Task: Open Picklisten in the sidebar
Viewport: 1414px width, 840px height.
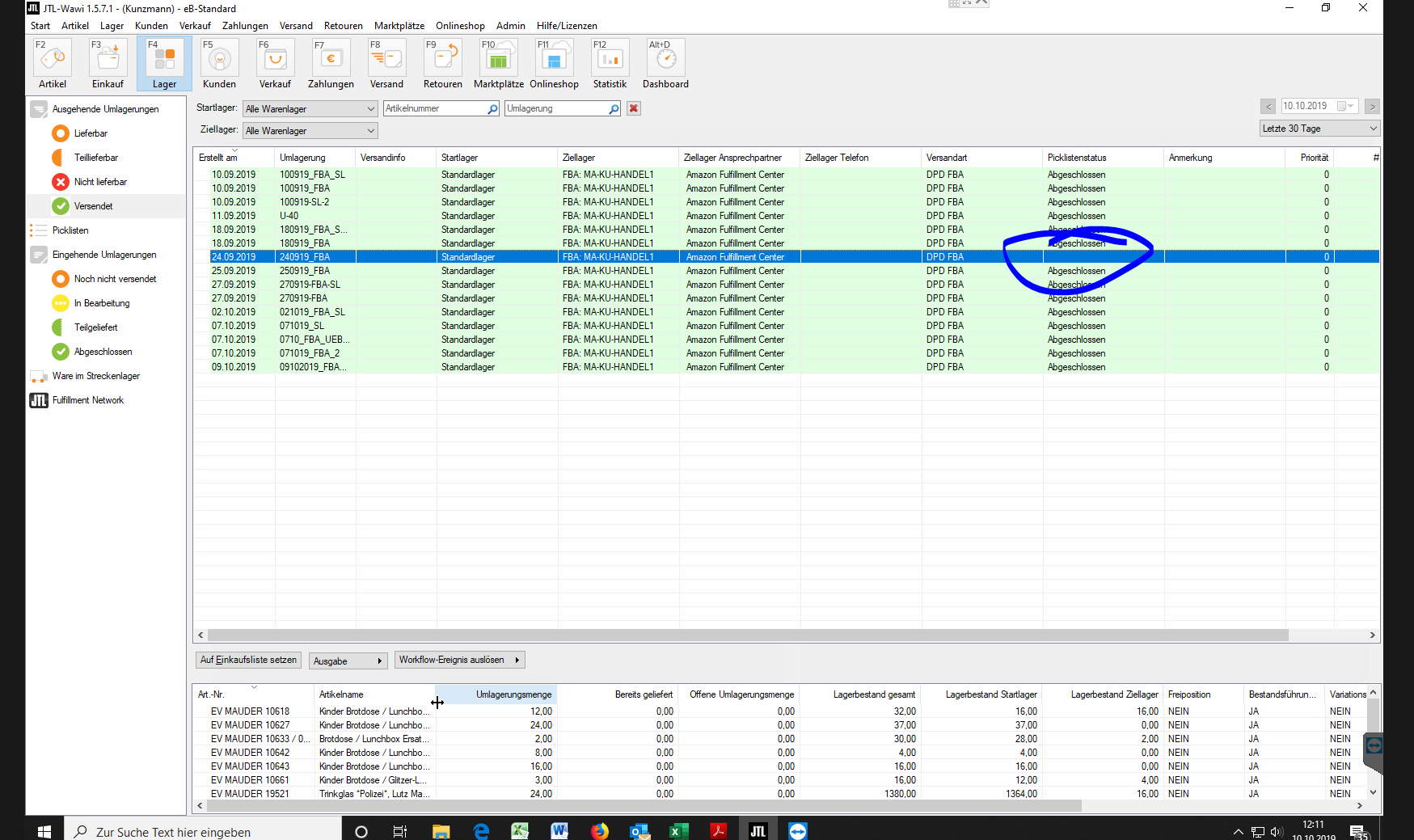Action: pos(70,230)
